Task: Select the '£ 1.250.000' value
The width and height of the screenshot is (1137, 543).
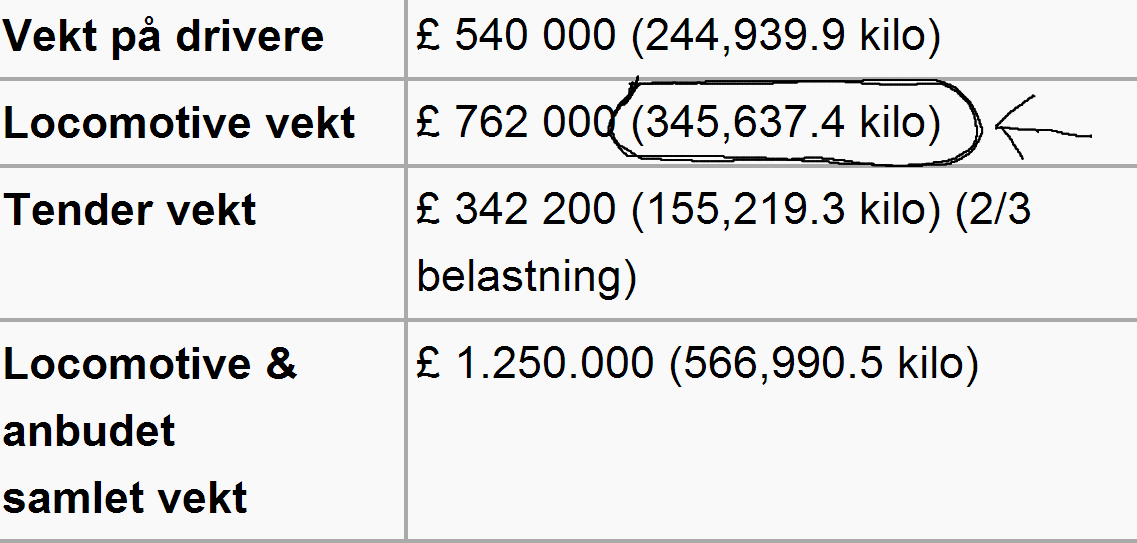Action: pos(535,363)
